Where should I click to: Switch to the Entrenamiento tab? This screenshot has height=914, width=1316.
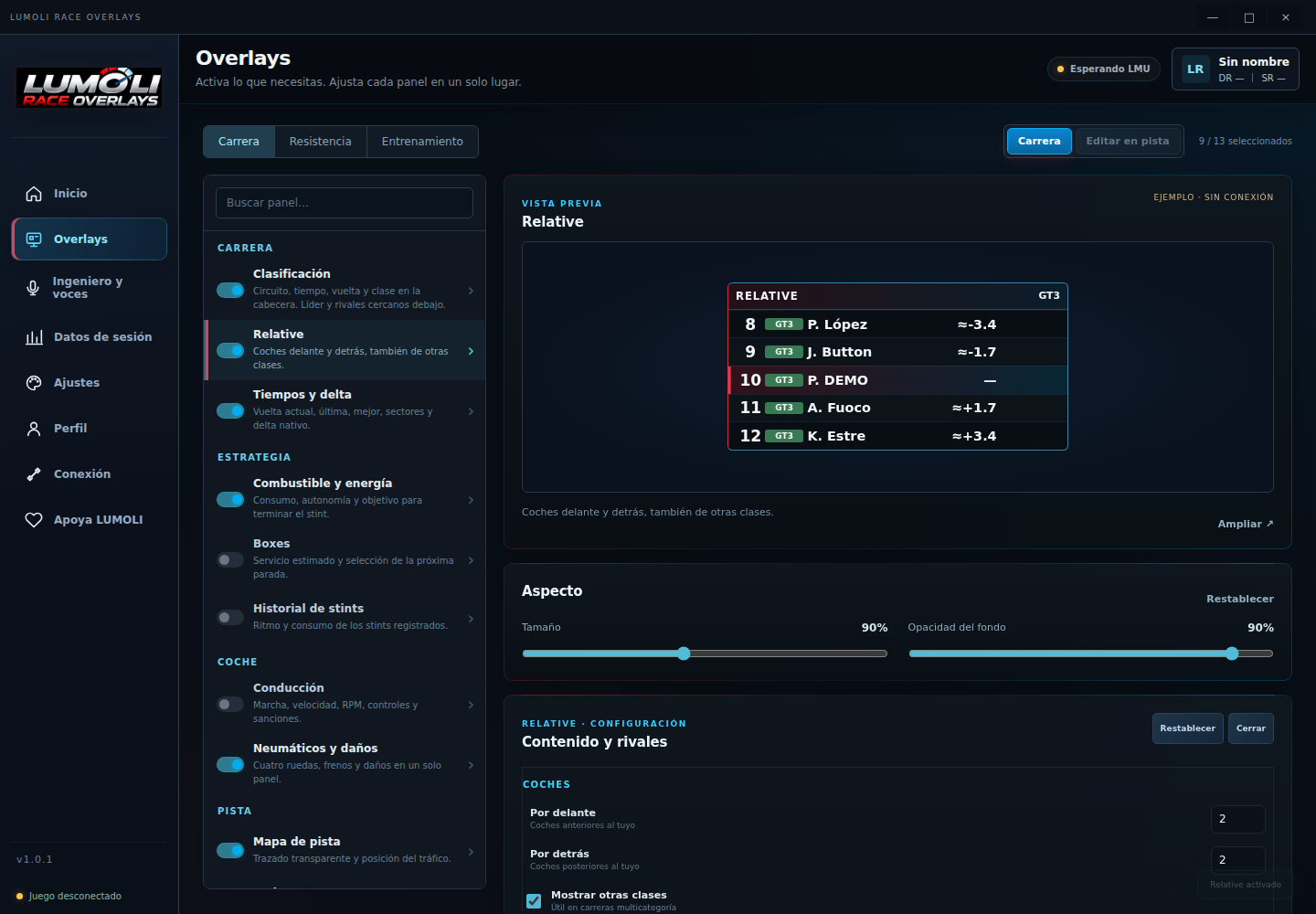click(x=422, y=142)
